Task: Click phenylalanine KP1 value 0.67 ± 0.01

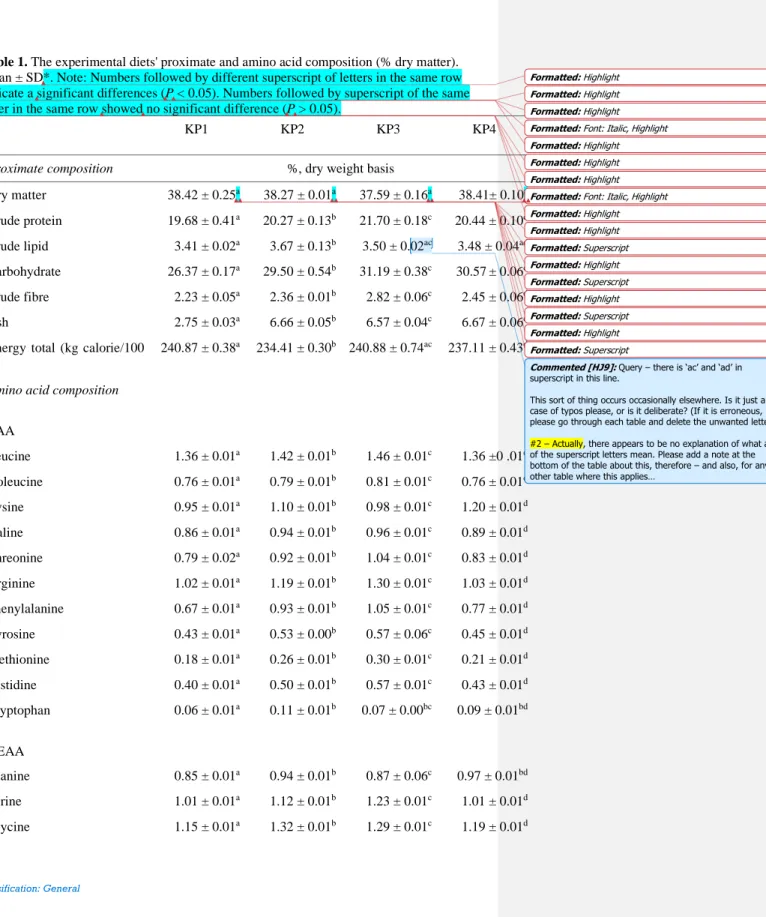Action: (207, 609)
